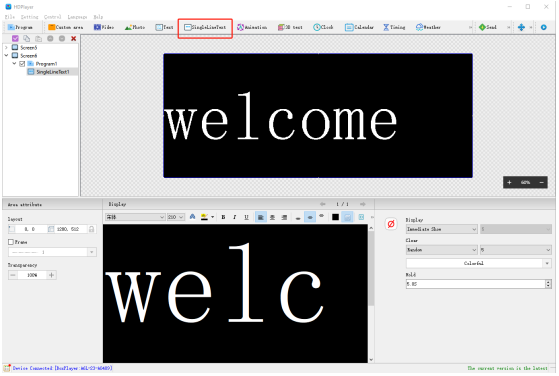This screenshot has width=559, height=376.
Task: Insert a Video area
Action: [104, 27]
